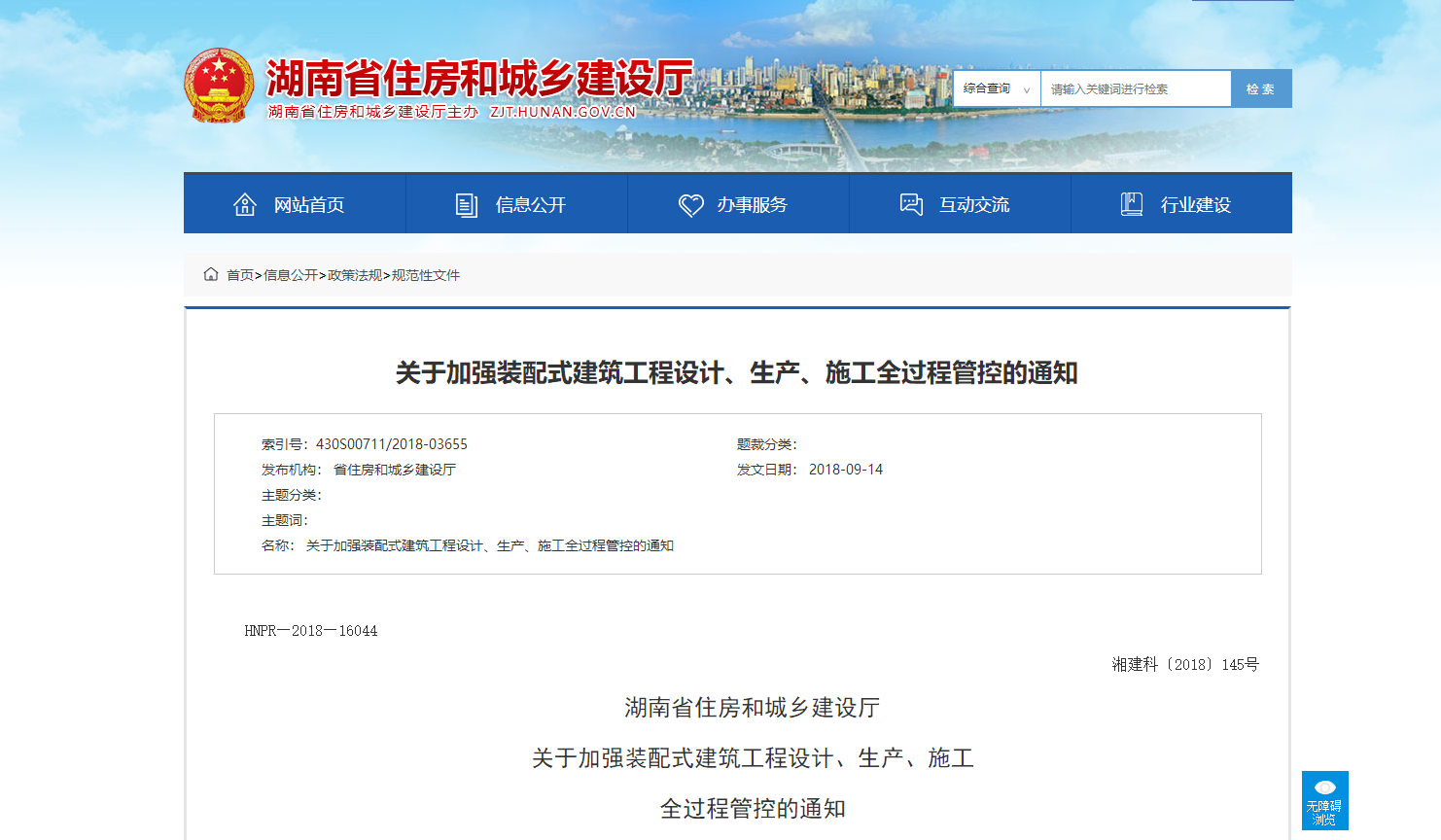Click the document icon beside 信息公开
Image resolution: width=1441 pixels, height=840 pixels.
[467, 204]
